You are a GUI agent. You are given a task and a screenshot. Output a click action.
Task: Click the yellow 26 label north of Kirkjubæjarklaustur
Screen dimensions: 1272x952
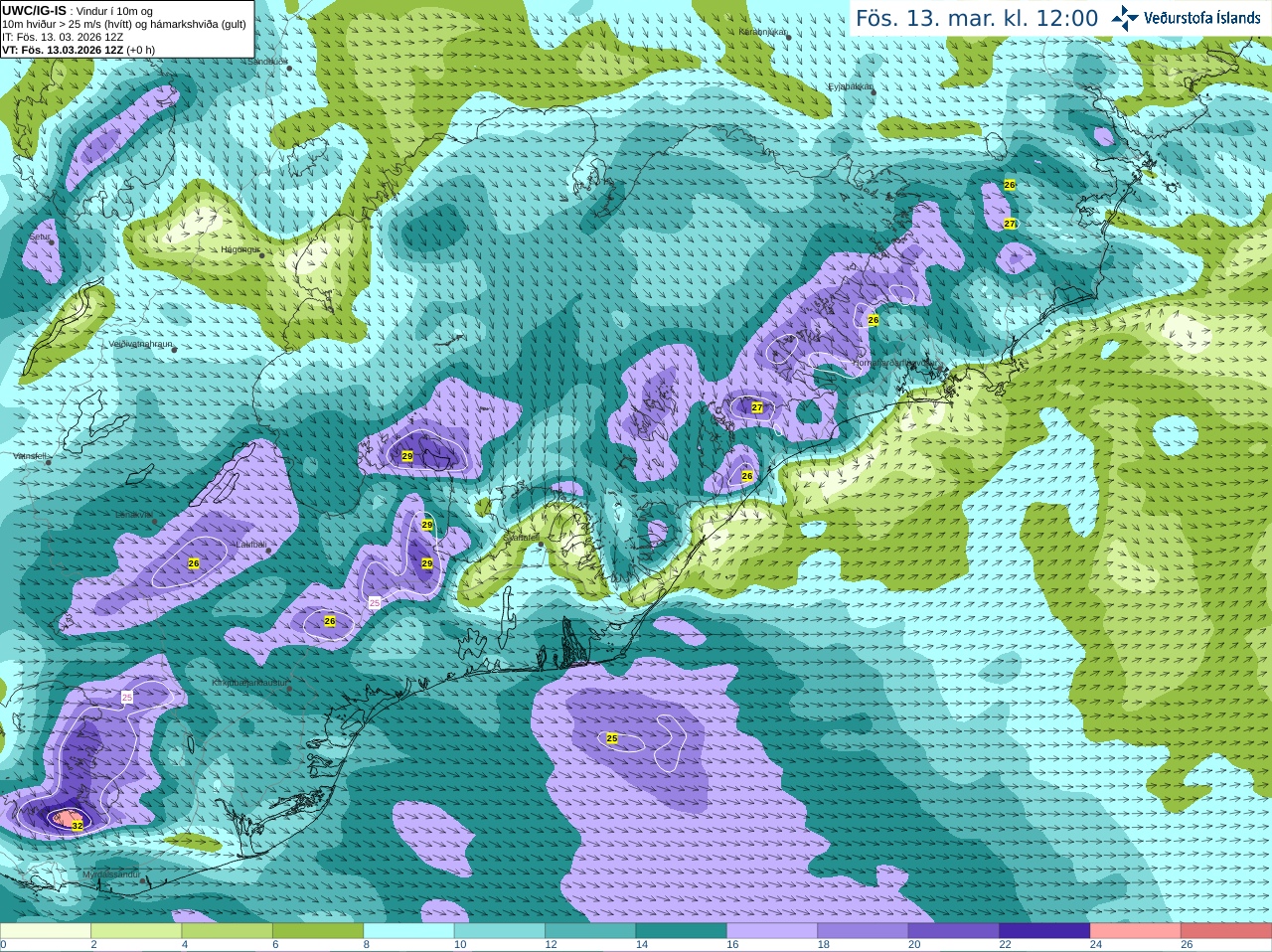coord(330,621)
